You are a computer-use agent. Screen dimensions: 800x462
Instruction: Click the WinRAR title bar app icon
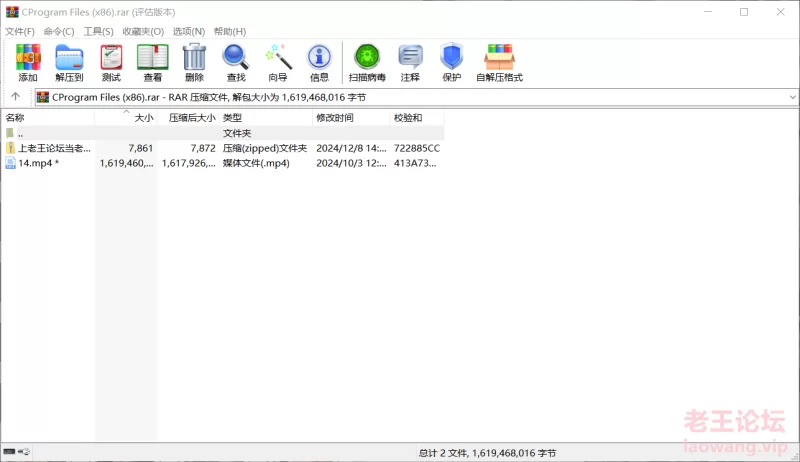(x=12, y=12)
